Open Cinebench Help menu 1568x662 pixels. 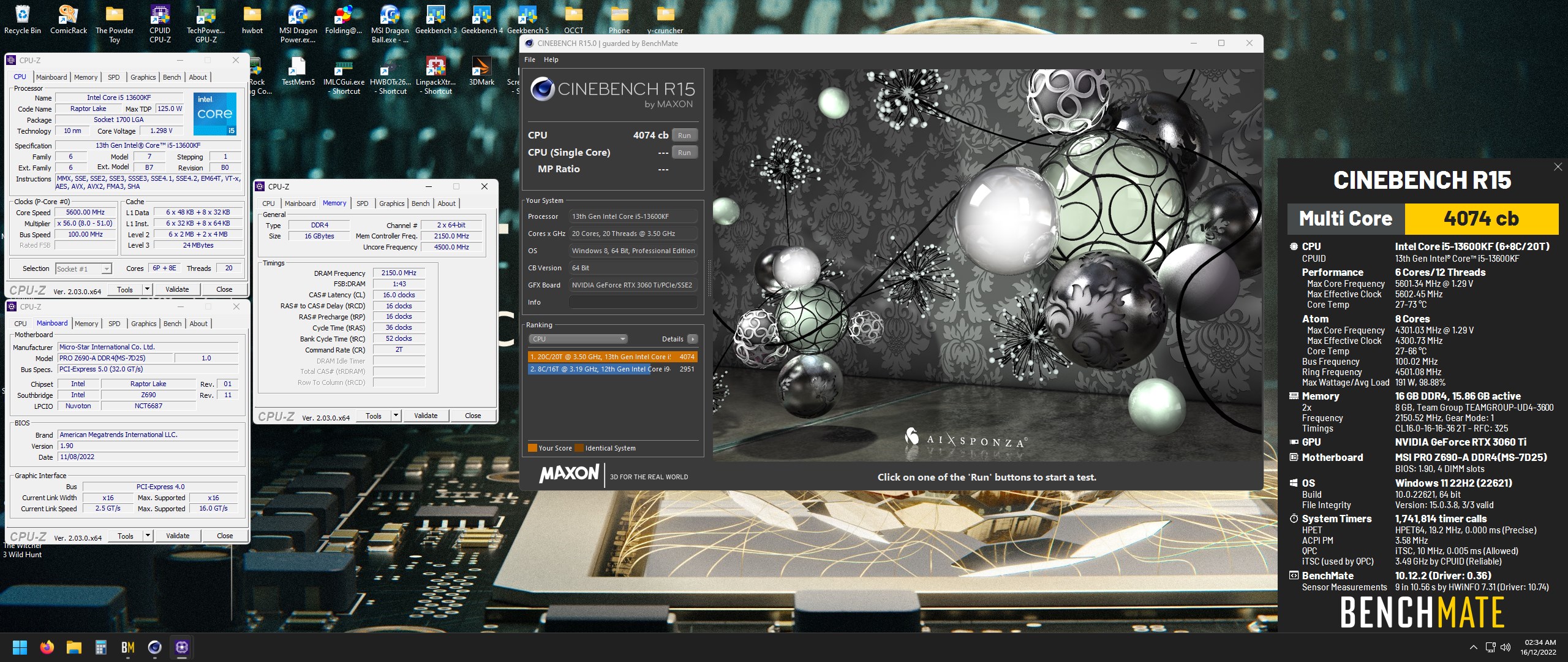click(x=551, y=59)
